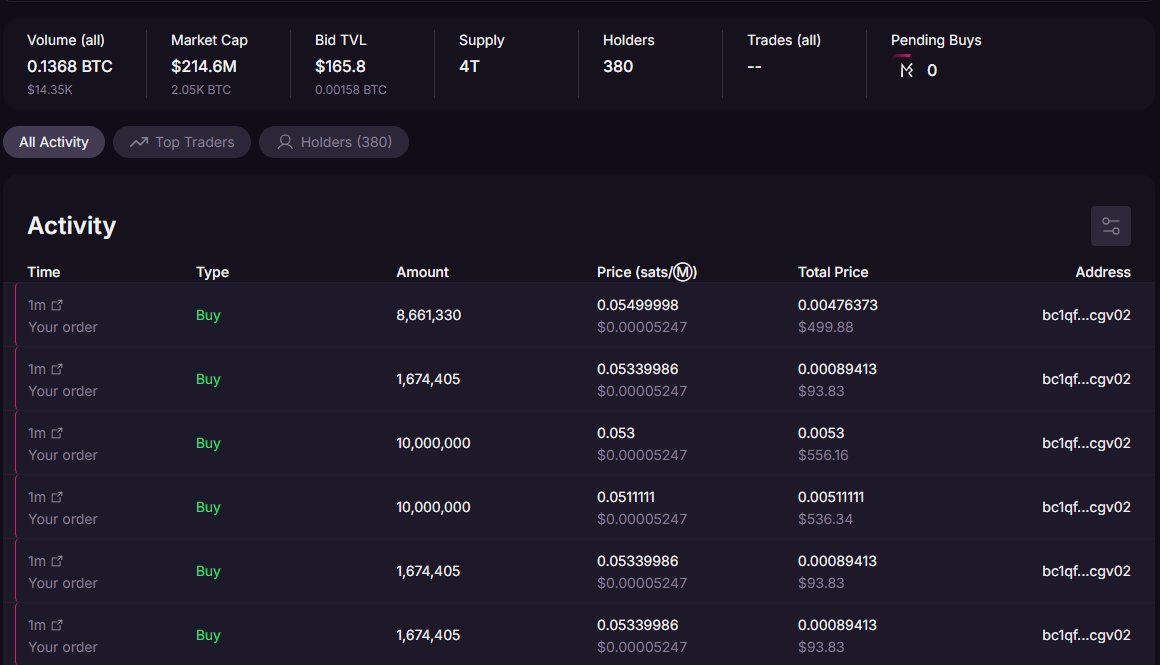
Task: Click the Market Cap value $214.6M
Action: pos(204,67)
